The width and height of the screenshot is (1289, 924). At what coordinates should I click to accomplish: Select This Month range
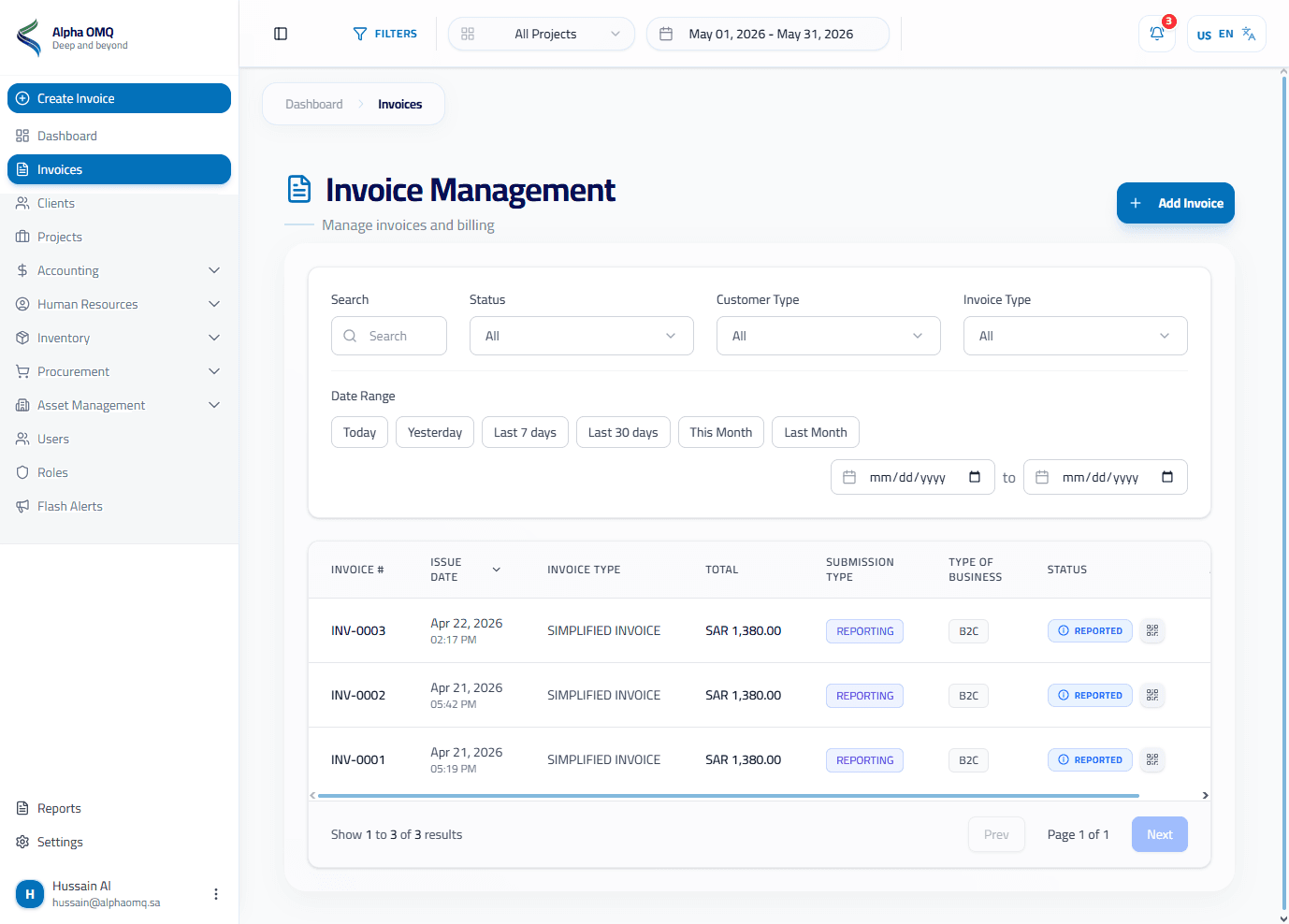pos(721,432)
